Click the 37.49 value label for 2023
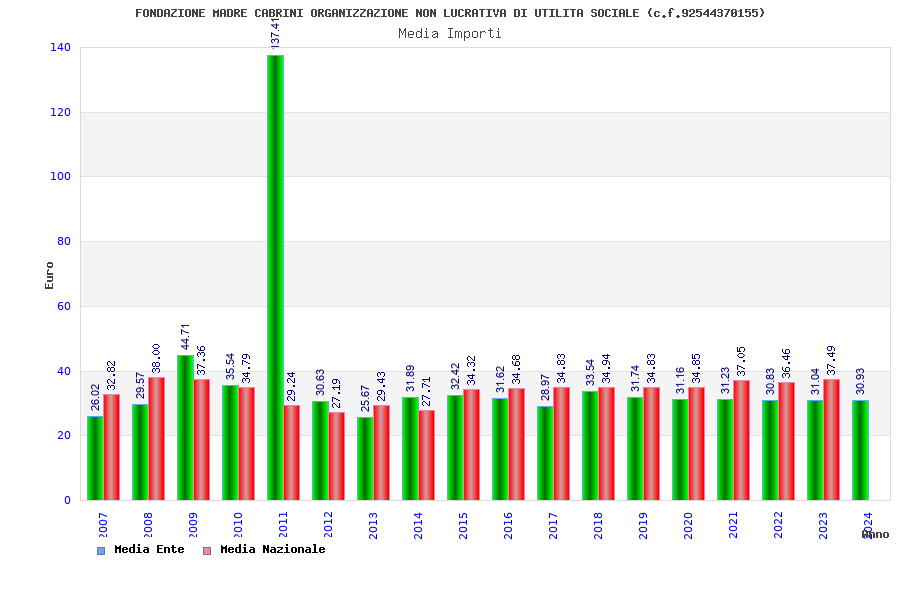900x600 pixels. 832,360
